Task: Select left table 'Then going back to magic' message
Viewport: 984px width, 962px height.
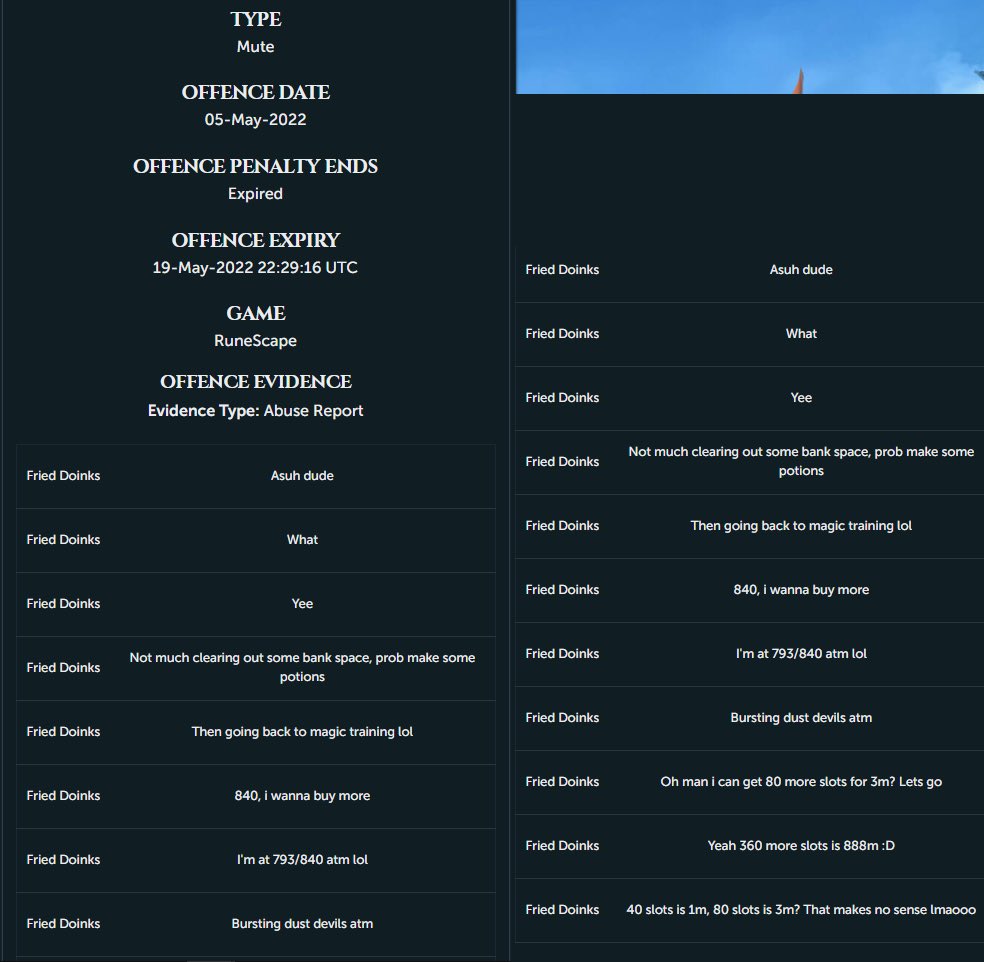Action: 302,732
